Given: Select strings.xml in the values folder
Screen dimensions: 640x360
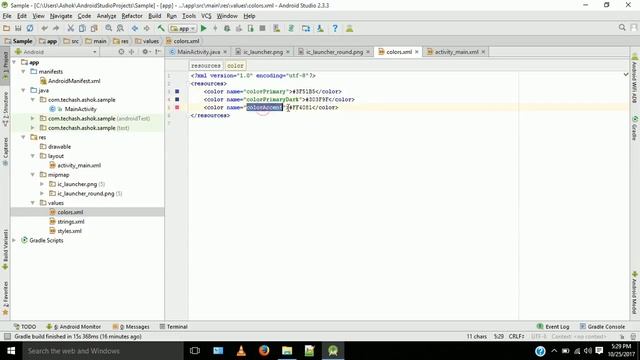Looking at the screenshot, I should pyautogui.click(x=71, y=222).
